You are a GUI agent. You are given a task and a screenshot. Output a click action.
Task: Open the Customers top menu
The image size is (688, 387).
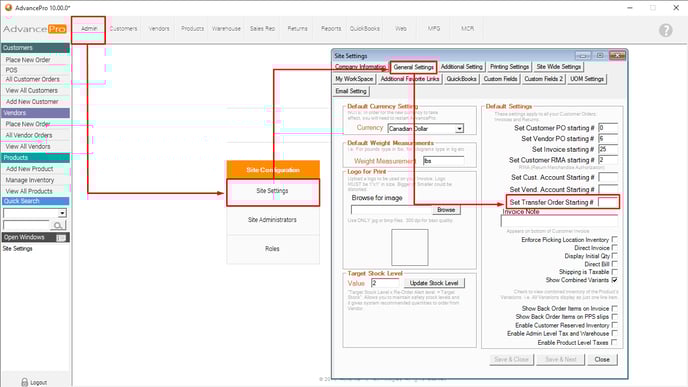(x=123, y=29)
